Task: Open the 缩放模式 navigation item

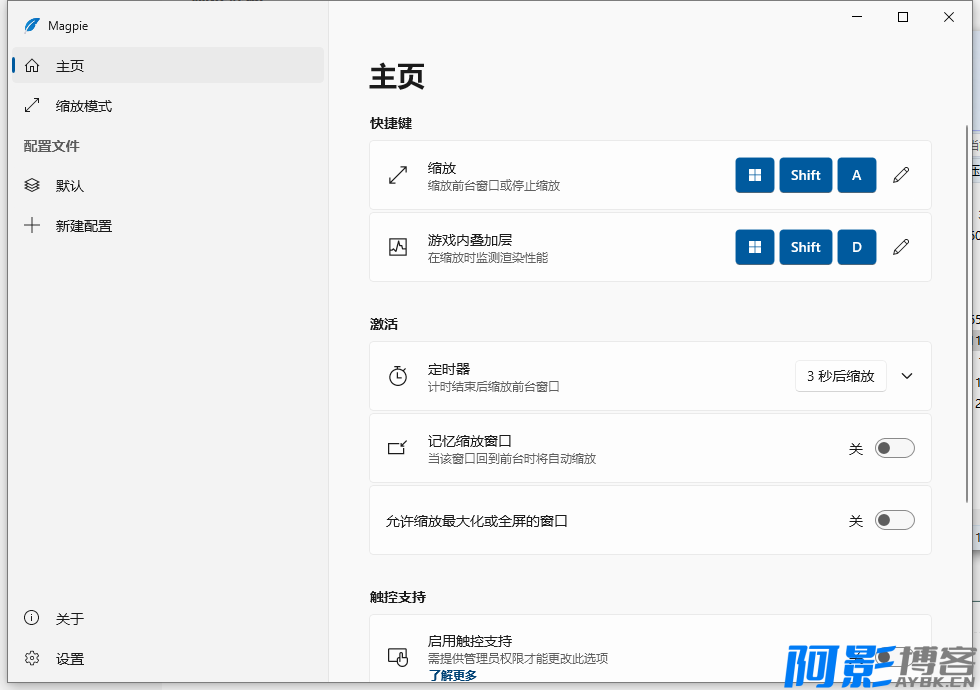Action: [x=168, y=106]
